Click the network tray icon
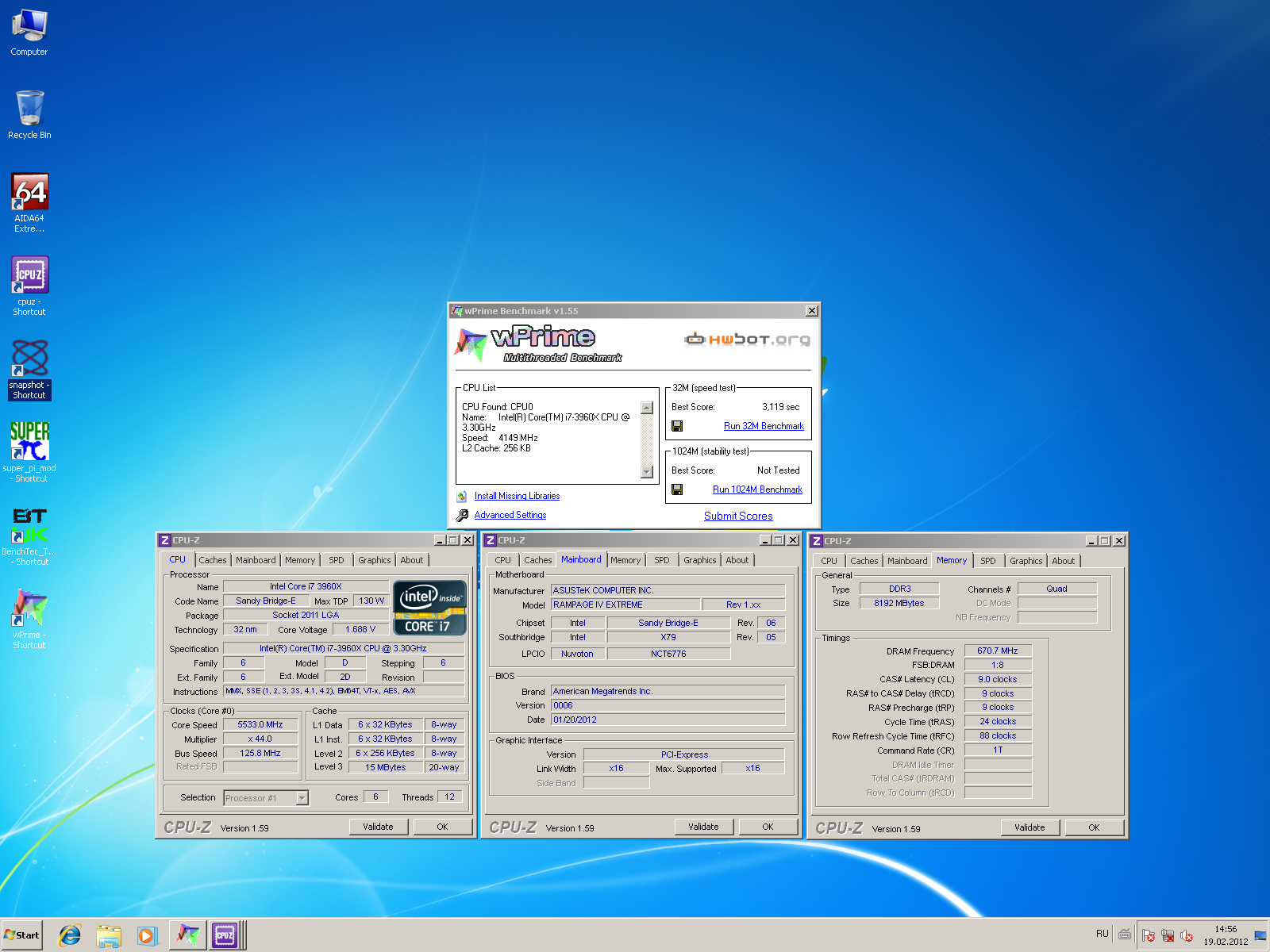Image resolution: width=1270 pixels, height=952 pixels. tap(1168, 935)
